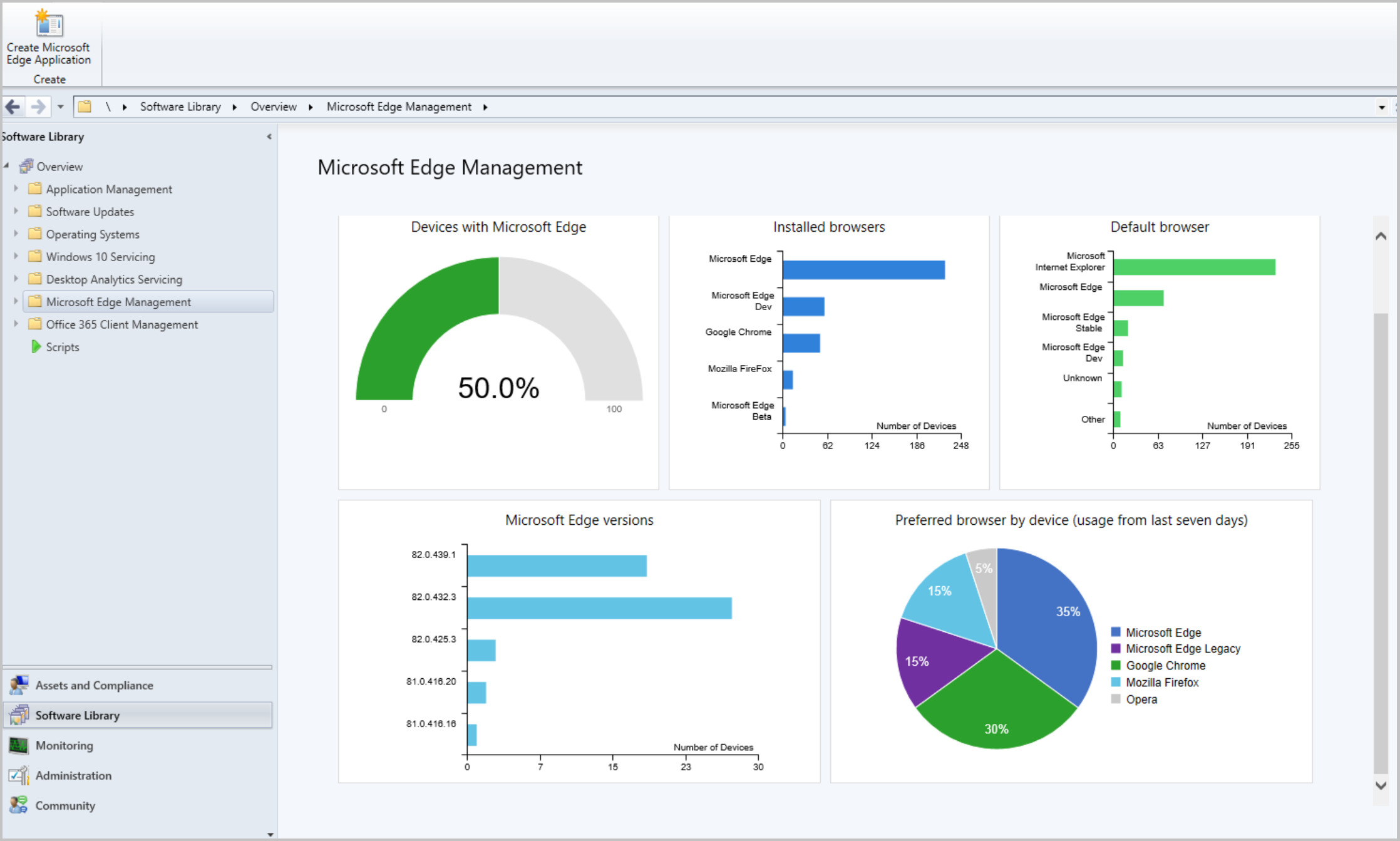Select the Desktop Analytics Servicing folder
The height and width of the screenshot is (841, 1400).
coord(115,279)
